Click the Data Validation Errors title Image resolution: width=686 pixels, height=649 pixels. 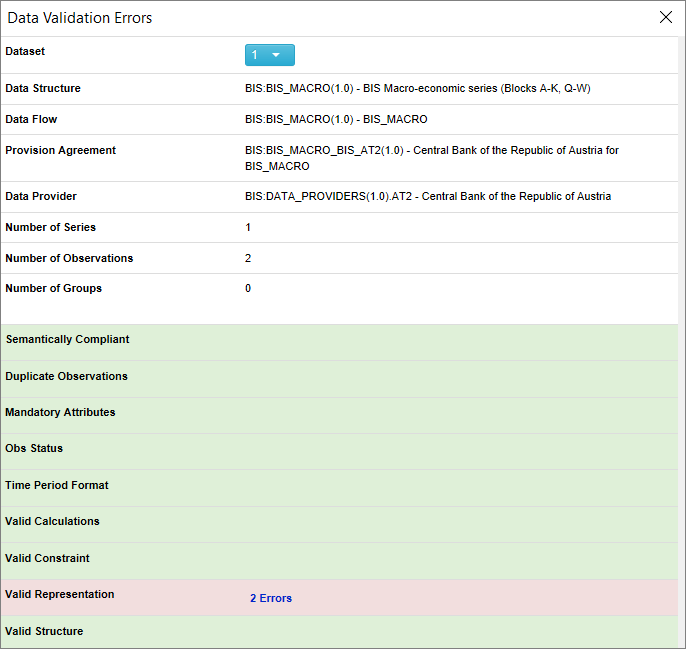(x=80, y=18)
